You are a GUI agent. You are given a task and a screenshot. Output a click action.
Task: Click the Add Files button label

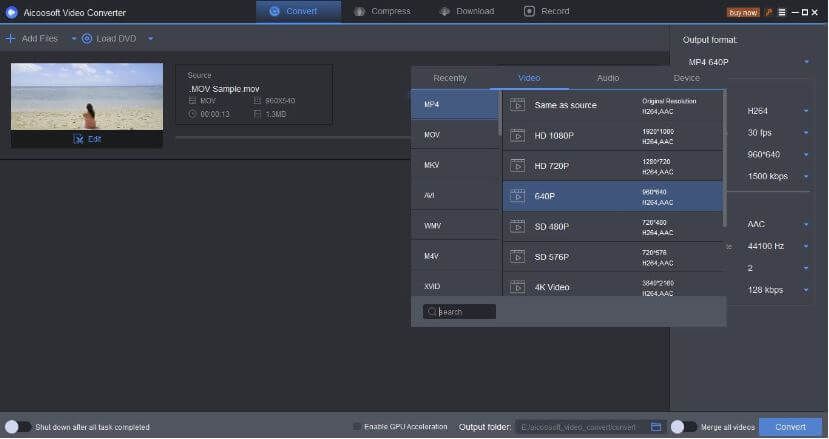40,39
